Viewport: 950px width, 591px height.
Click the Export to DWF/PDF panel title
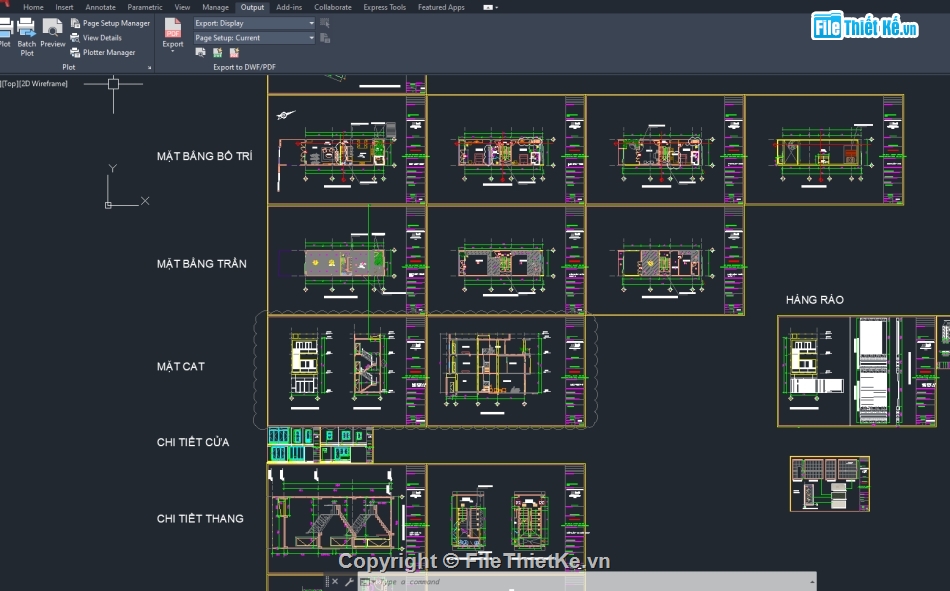244,67
